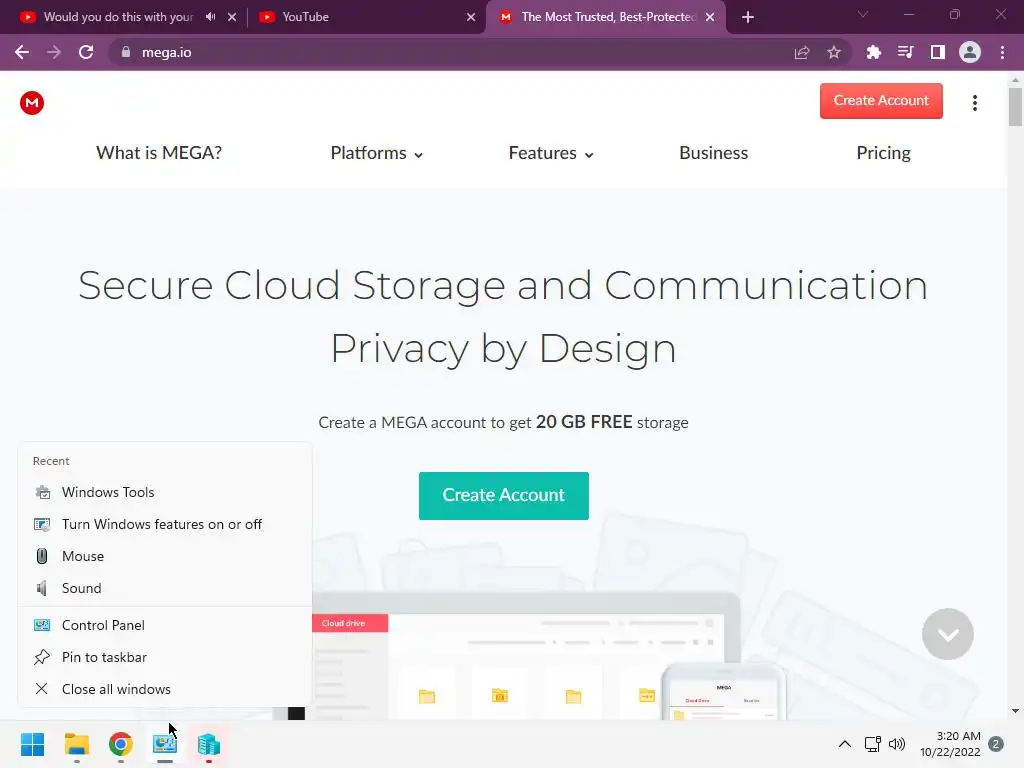Close the MEGA tab
The image size is (1024, 768).
710,17
